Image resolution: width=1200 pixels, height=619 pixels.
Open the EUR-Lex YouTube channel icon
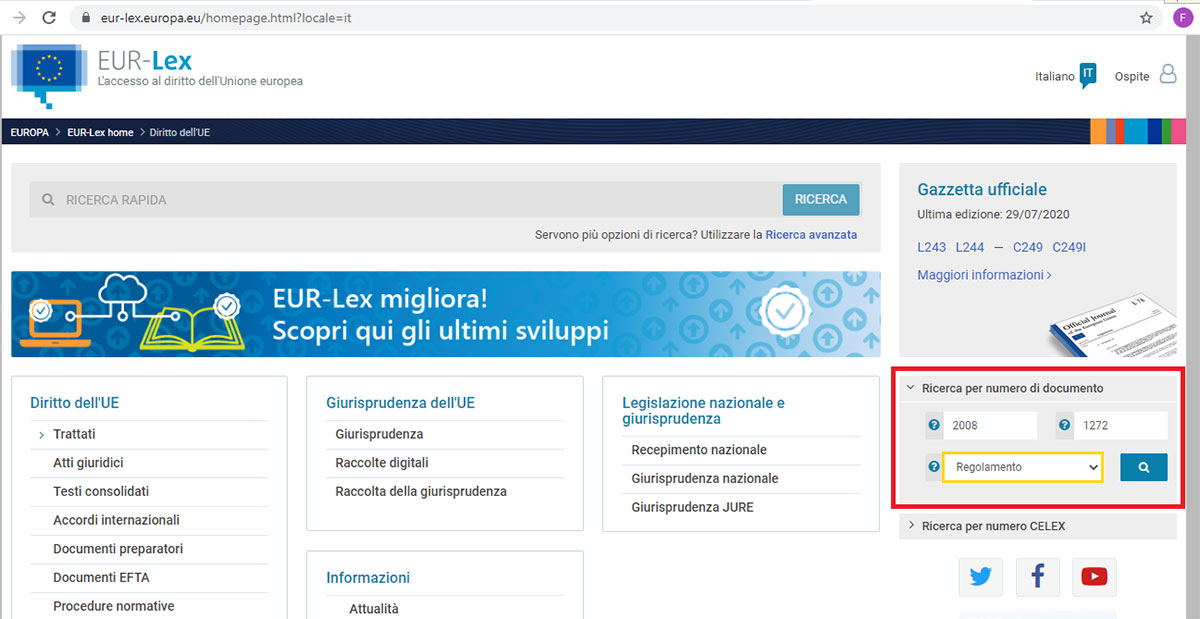coord(1094,576)
